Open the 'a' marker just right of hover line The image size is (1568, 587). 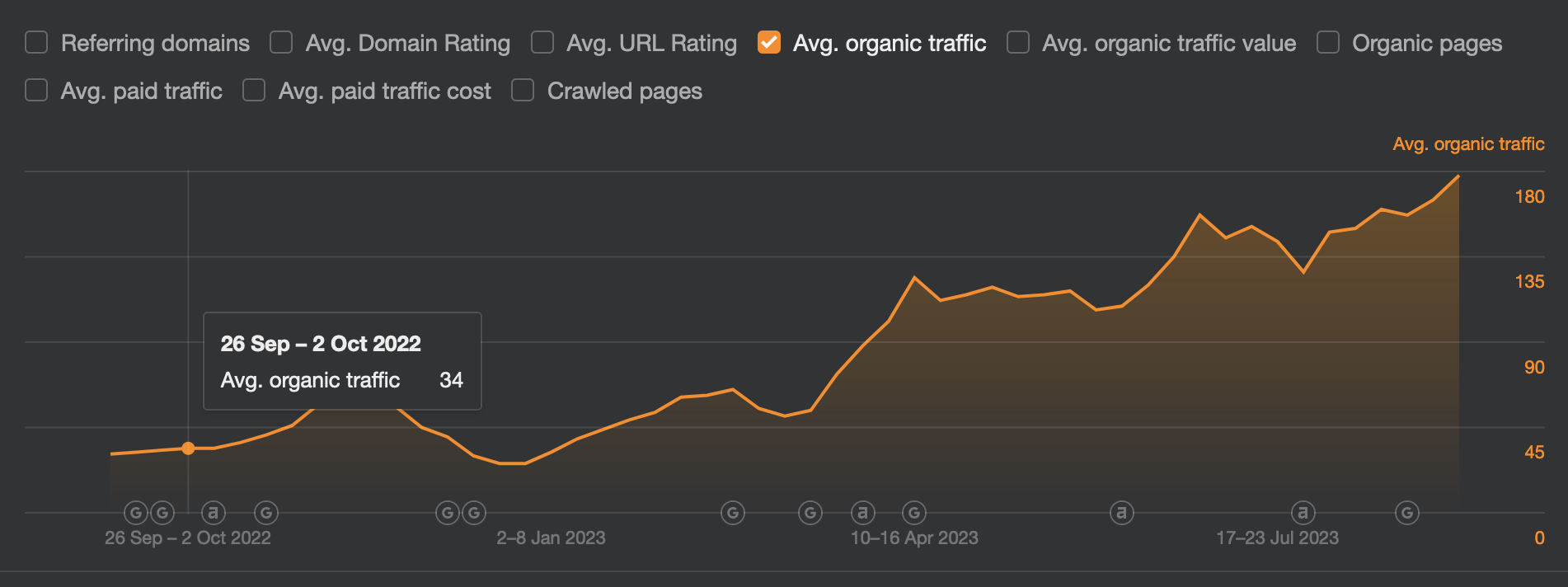(x=214, y=513)
